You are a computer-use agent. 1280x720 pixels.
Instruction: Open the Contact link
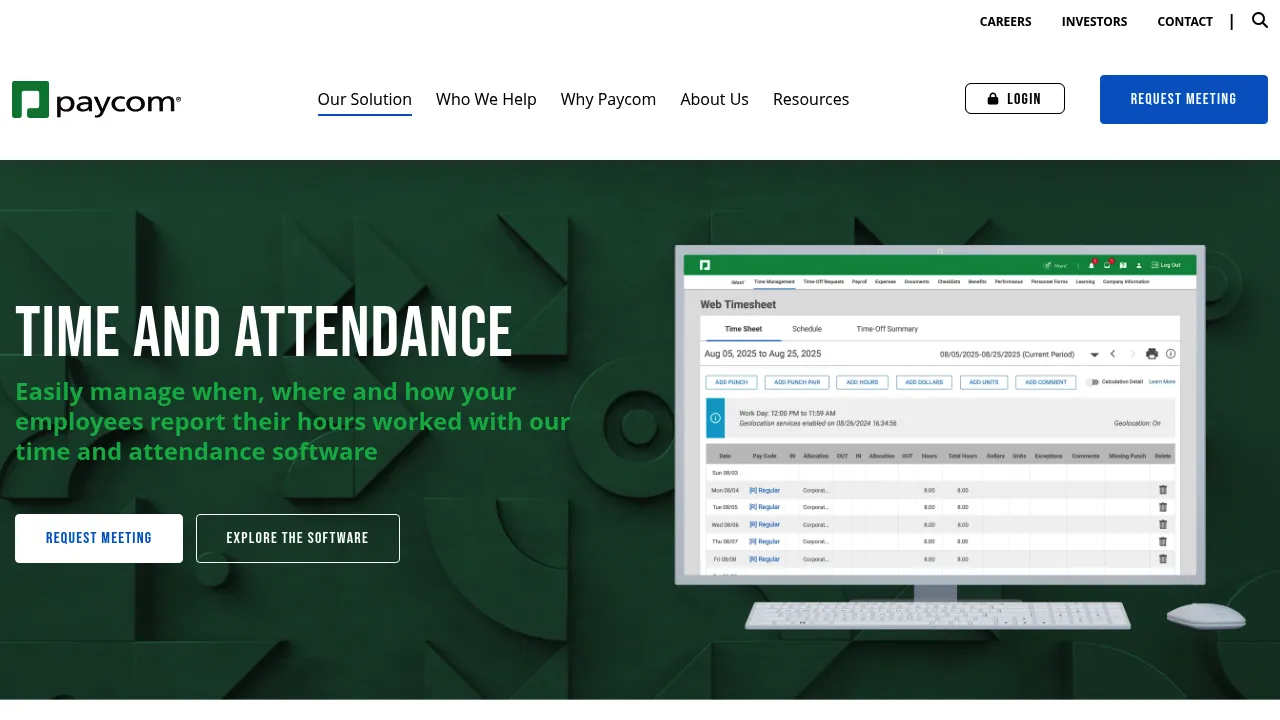pos(1185,21)
